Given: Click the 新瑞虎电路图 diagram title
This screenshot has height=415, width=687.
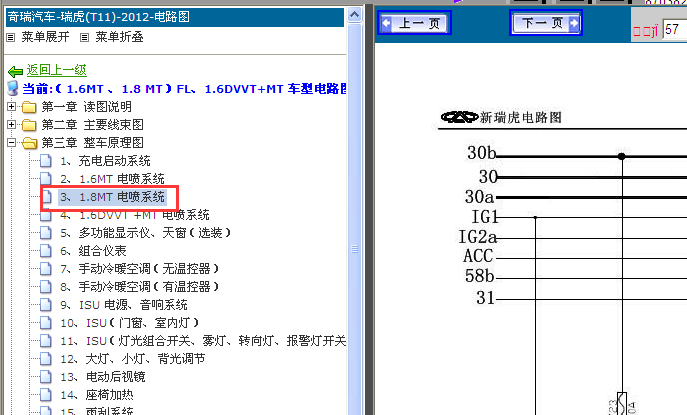Looking at the screenshot, I should click(x=521, y=117).
